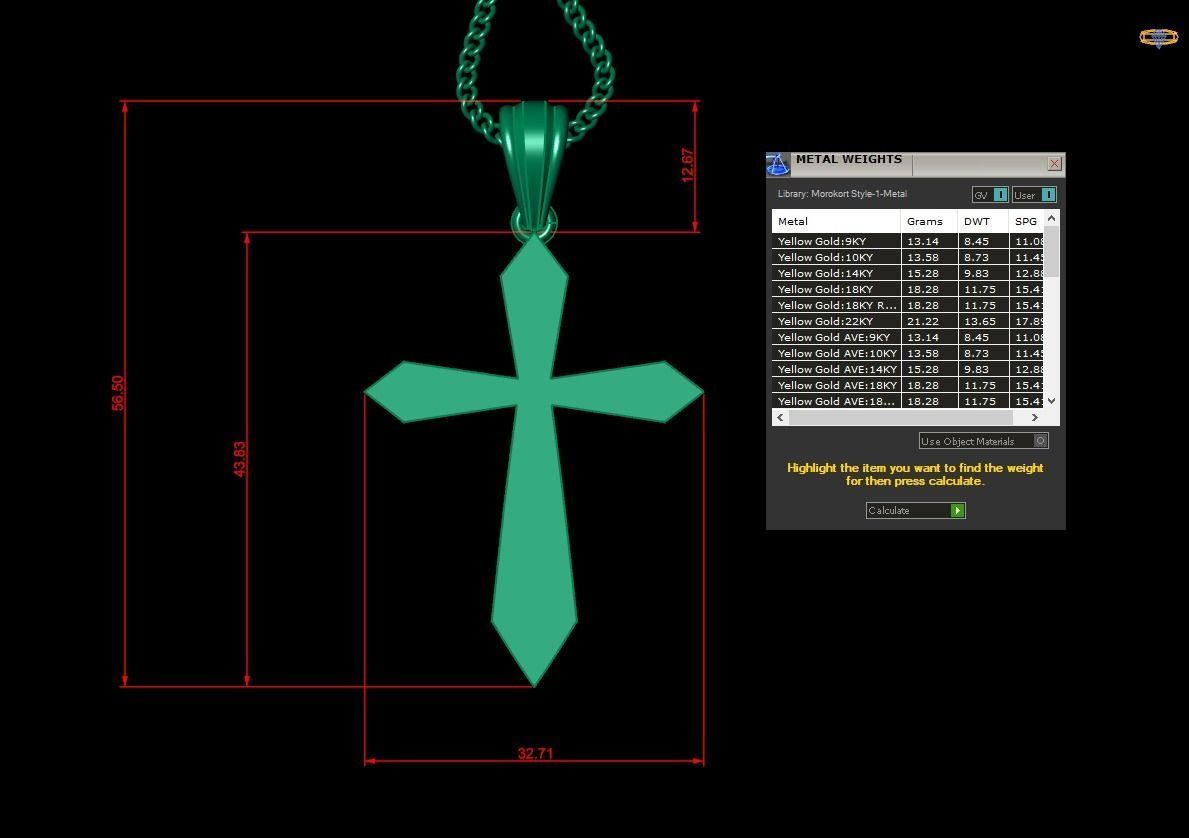1189x838 pixels.
Task: Select the Yellow Gold:10KY row
Action: tap(908, 257)
